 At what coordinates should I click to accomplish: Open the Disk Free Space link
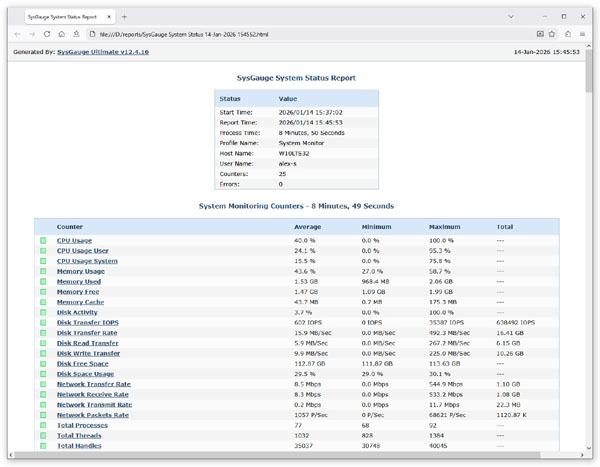[82, 364]
